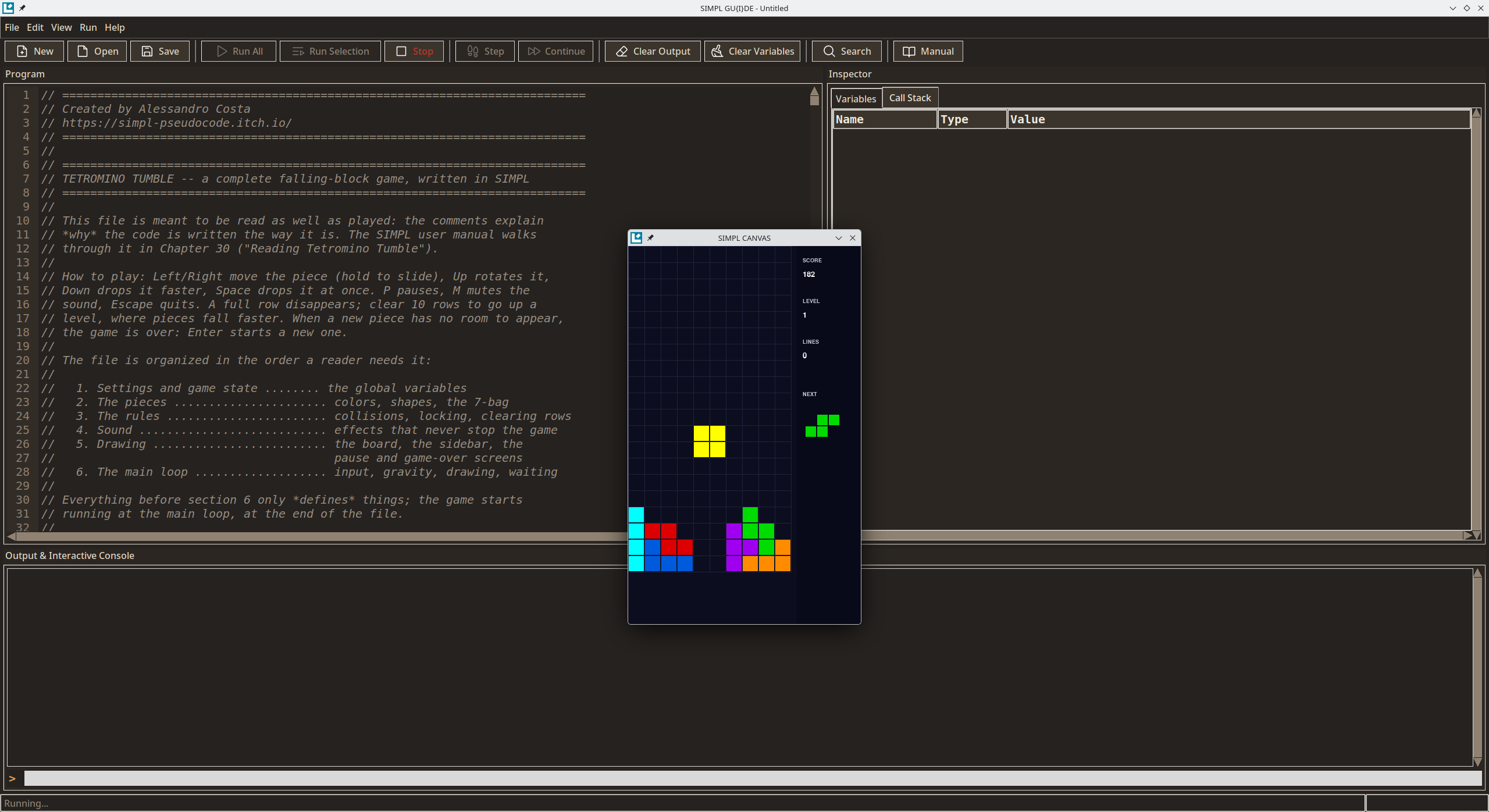Click the Run All toolbar button

pos(239,51)
